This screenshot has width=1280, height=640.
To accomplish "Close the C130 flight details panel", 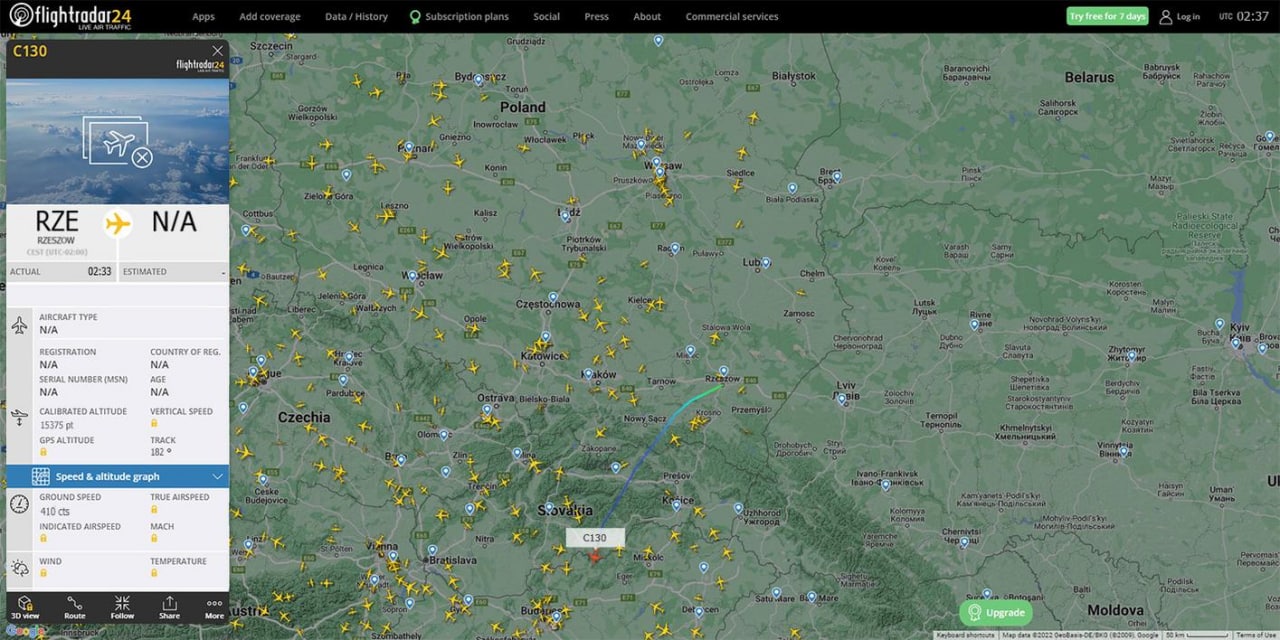I will point(217,51).
